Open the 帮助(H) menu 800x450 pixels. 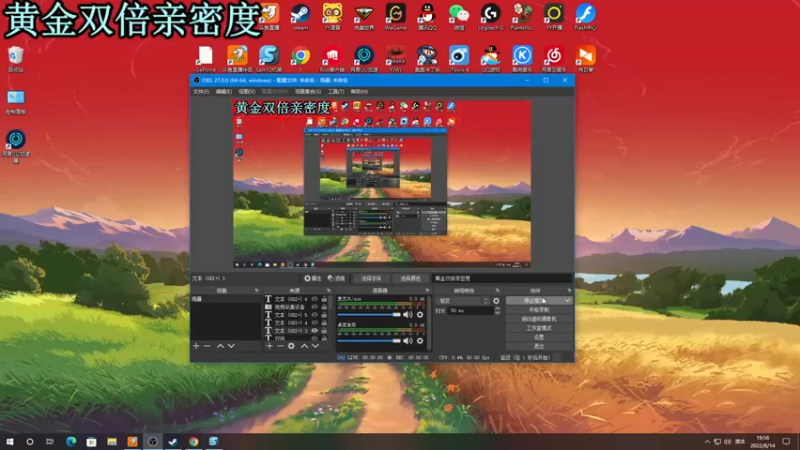tap(359, 92)
